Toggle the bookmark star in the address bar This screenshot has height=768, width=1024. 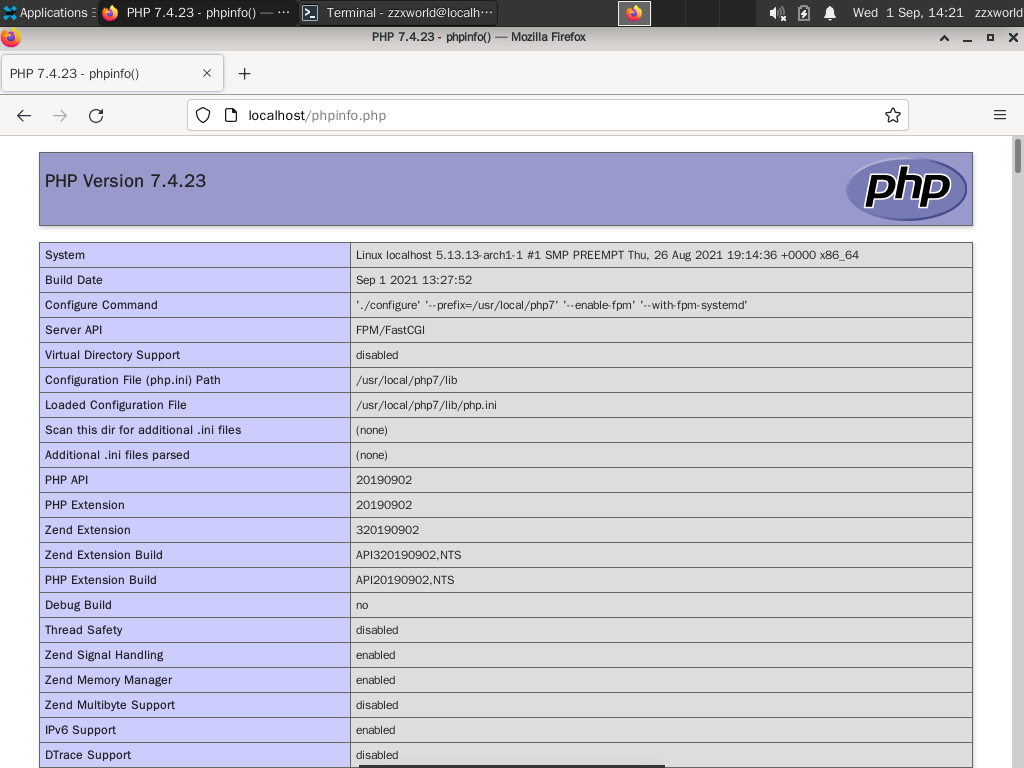[892, 115]
